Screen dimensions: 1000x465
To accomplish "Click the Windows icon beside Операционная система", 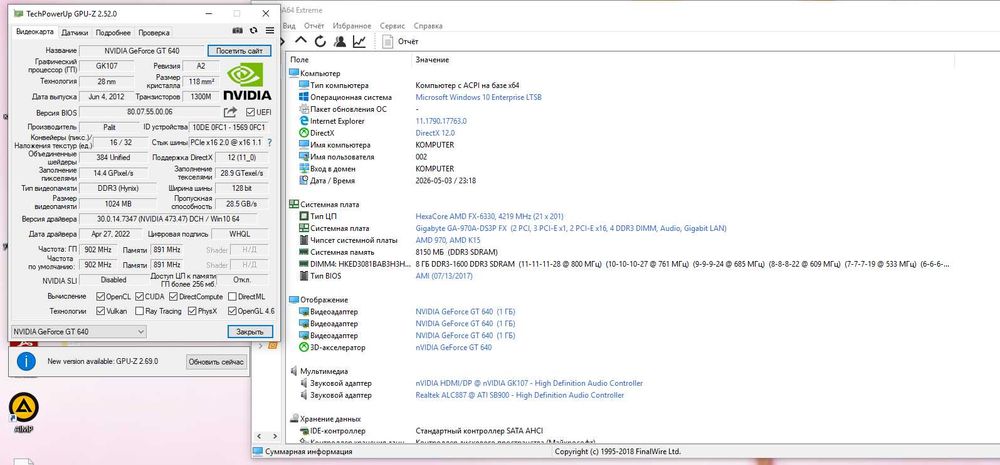I will point(304,97).
